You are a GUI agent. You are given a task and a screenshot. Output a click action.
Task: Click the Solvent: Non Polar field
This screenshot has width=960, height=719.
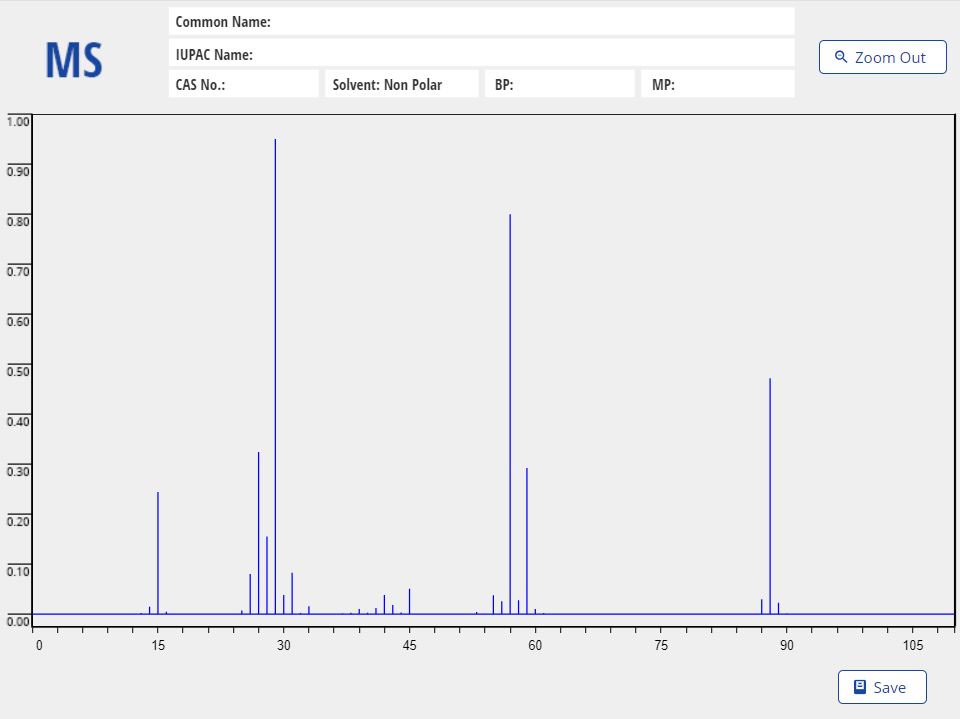click(x=401, y=84)
